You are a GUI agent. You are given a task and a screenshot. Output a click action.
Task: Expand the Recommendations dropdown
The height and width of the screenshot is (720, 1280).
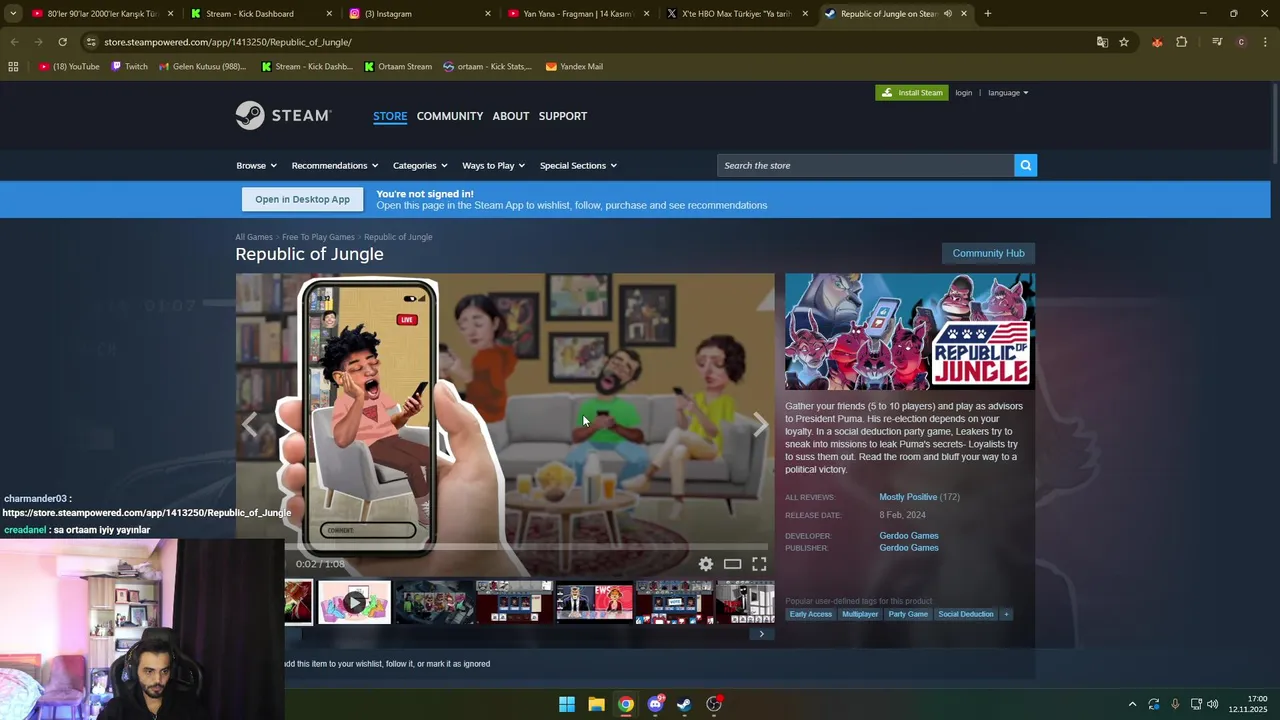335,165
